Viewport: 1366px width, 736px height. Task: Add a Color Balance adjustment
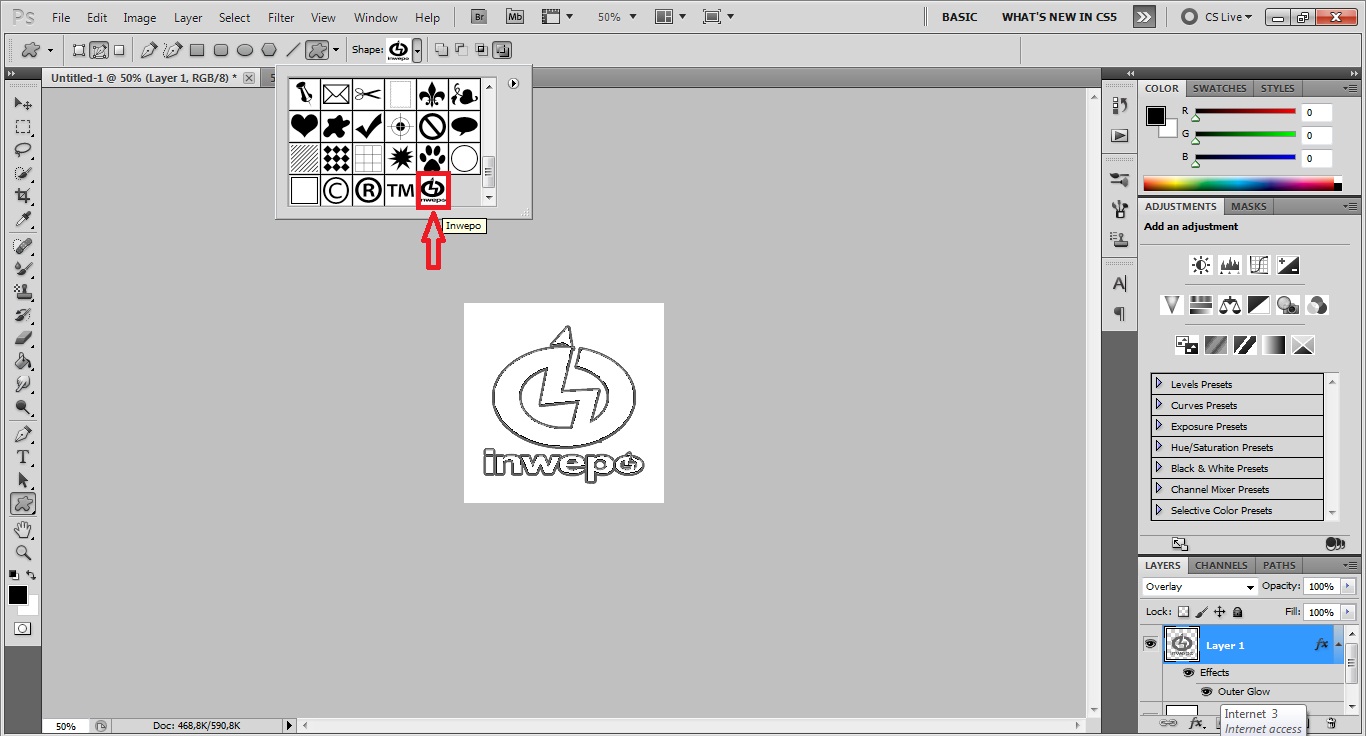(1230, 304)
